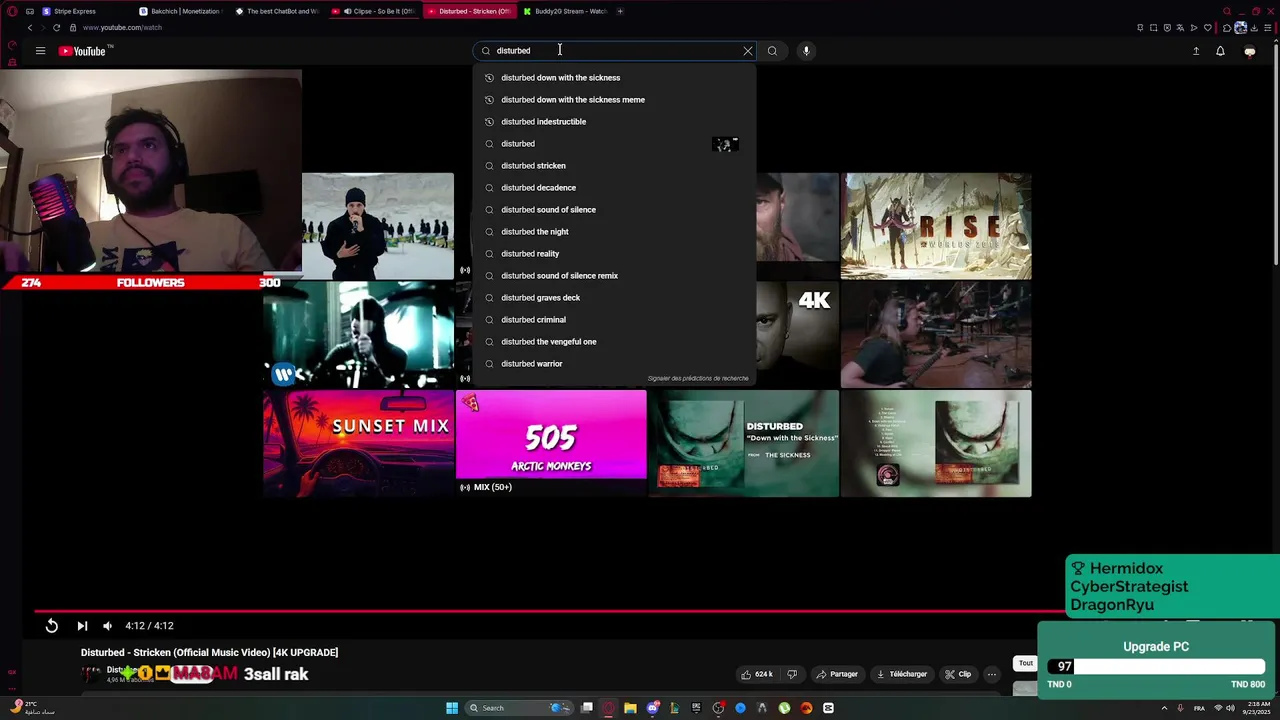The image size is (1280, 720).
Task: Click the Windows taskbar Search box
Action: [x=517, y=708]
